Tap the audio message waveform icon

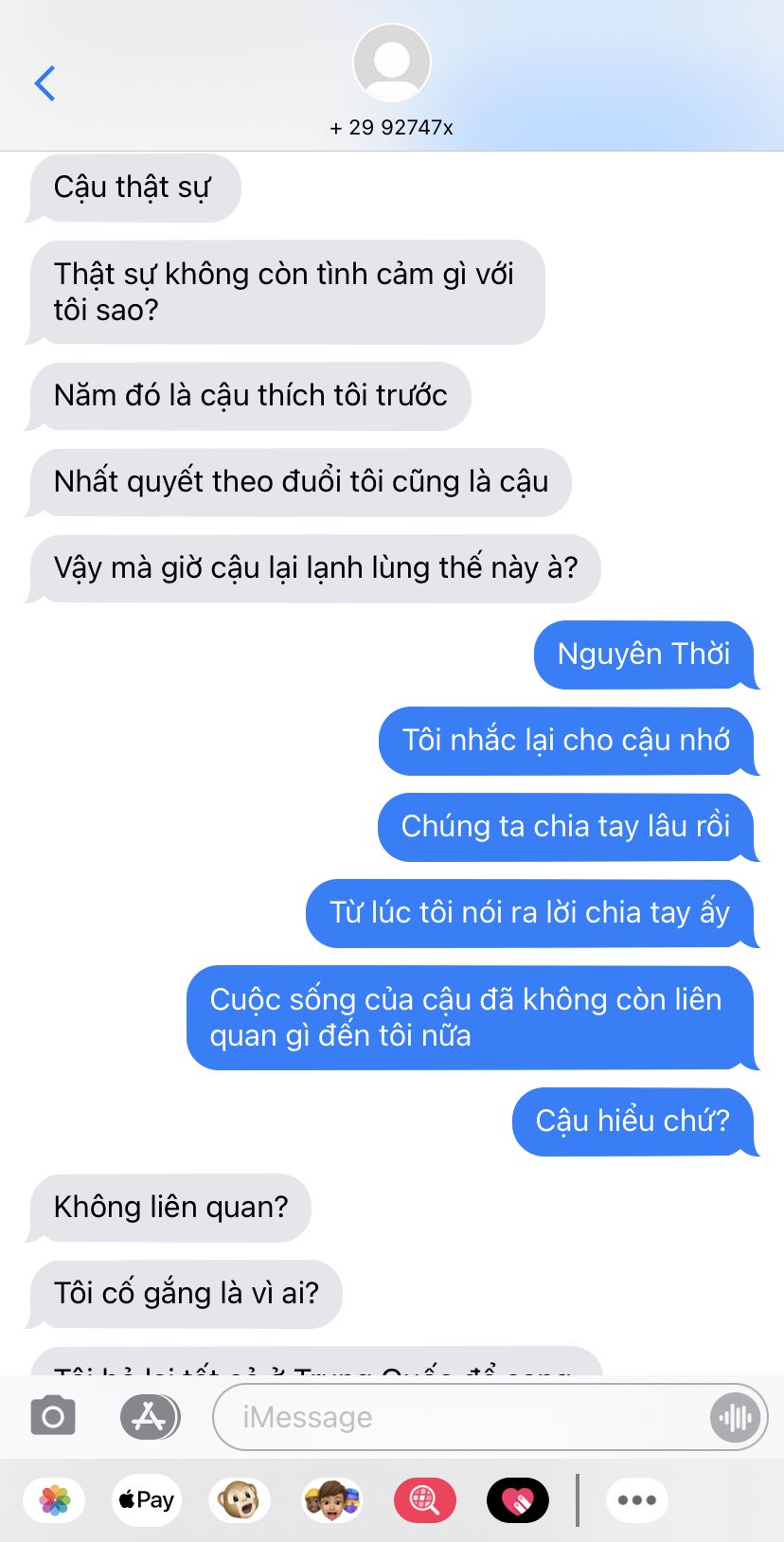[x=735, y=1418]
